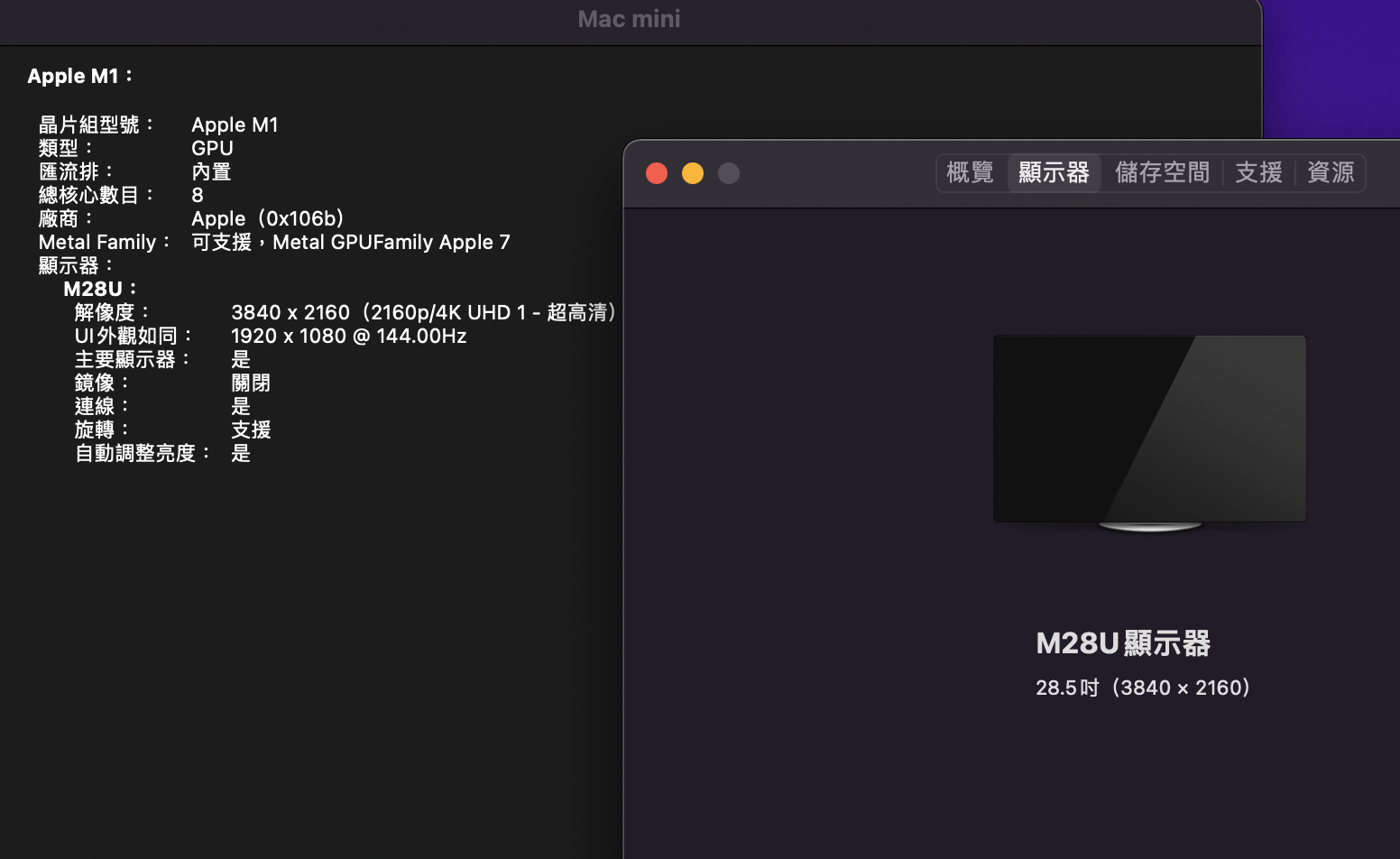Select the 顯示器 tab
Image resolution: width=1400 pixels, height=859 pixels.
pyautogui.click(x=1054, y=172)
